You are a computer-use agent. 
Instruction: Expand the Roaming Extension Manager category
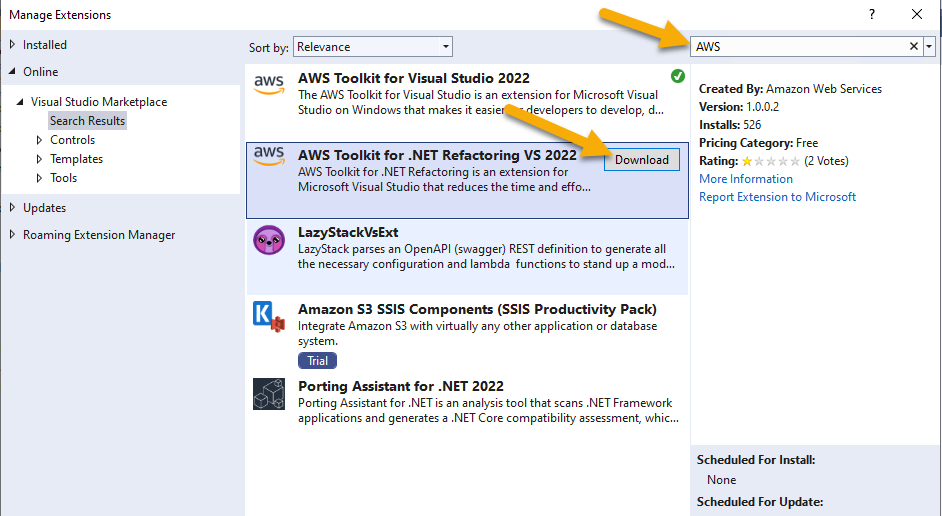(12, 235)
